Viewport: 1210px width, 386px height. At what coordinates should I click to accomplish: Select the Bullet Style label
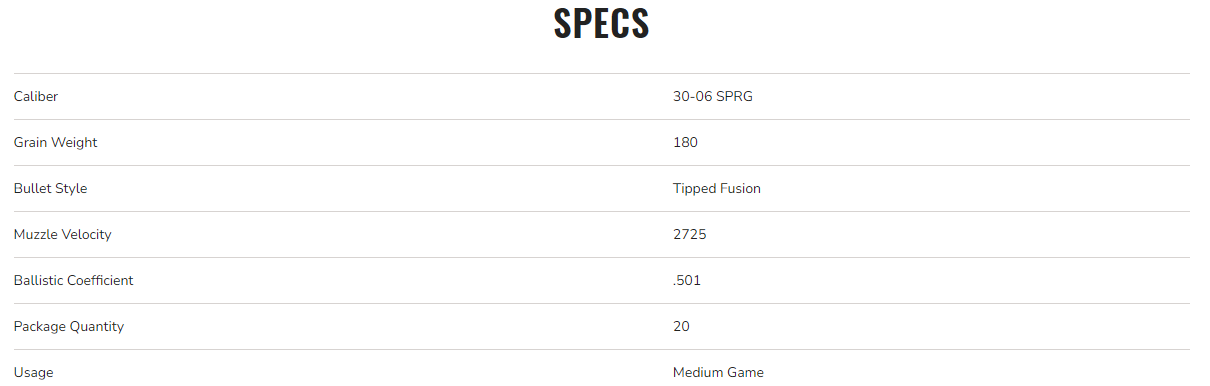coord(51,188)
